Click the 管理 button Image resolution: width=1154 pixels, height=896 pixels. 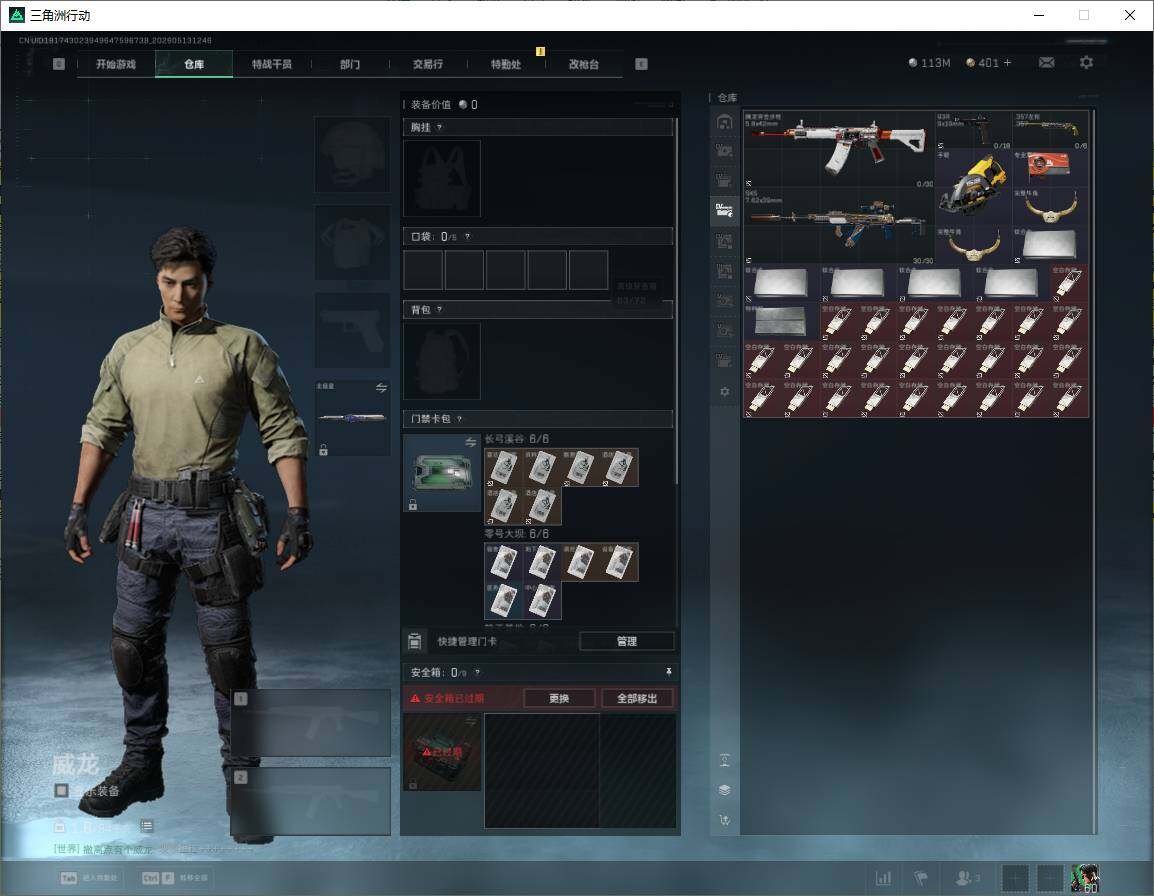[627, 641]
